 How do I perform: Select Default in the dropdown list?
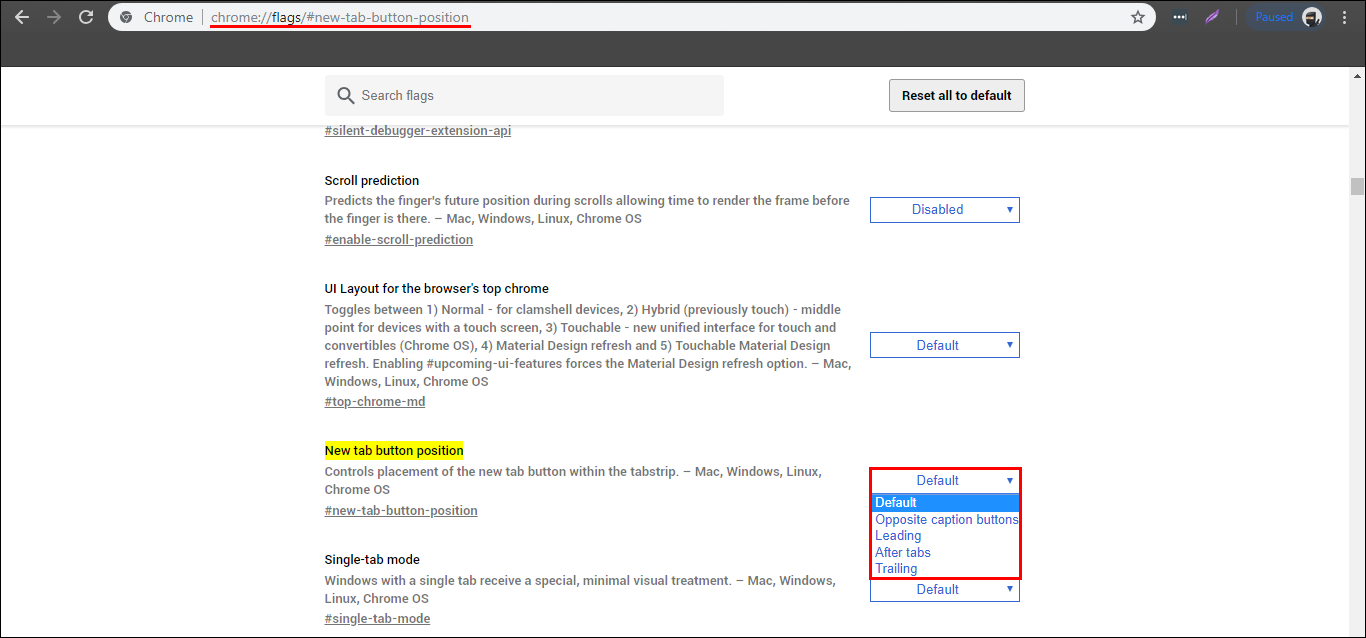click(x=945, y=503)
